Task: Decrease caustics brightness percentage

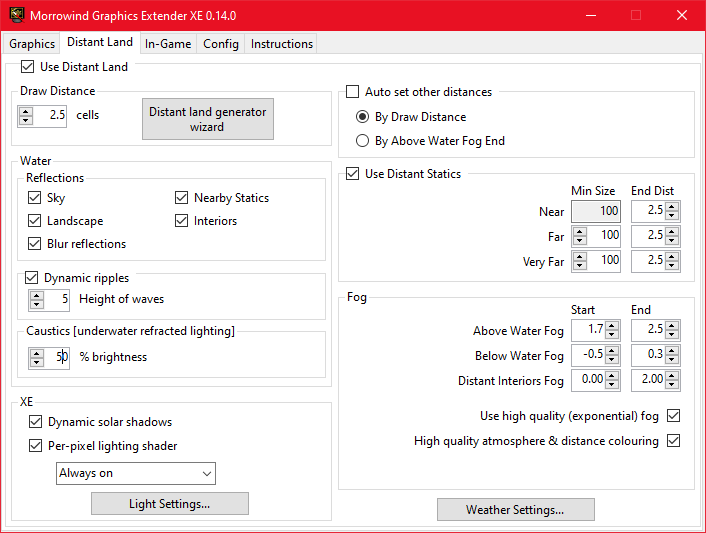Action: (36, 363)
